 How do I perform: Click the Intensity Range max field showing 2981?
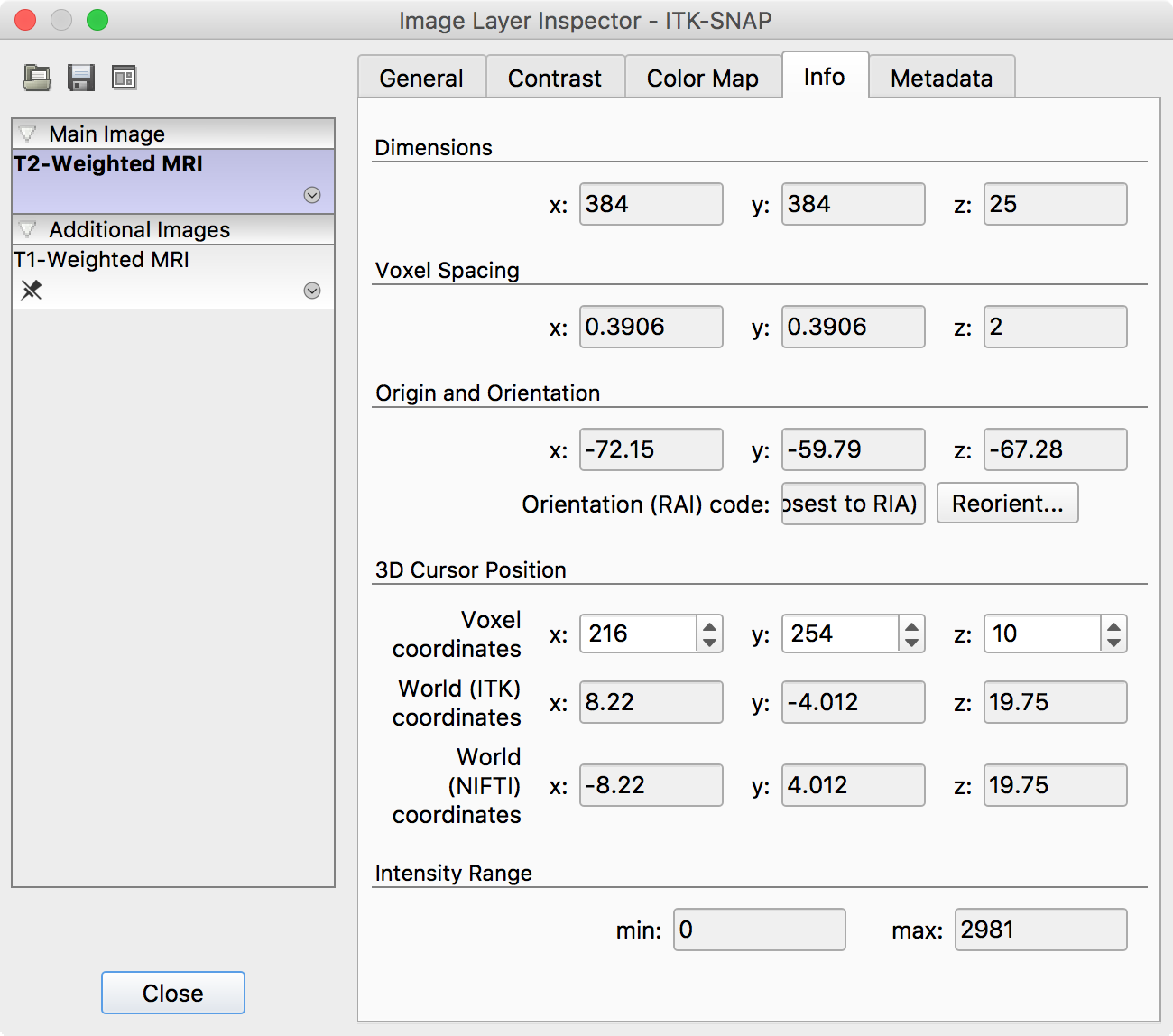tap(1041, 930)
